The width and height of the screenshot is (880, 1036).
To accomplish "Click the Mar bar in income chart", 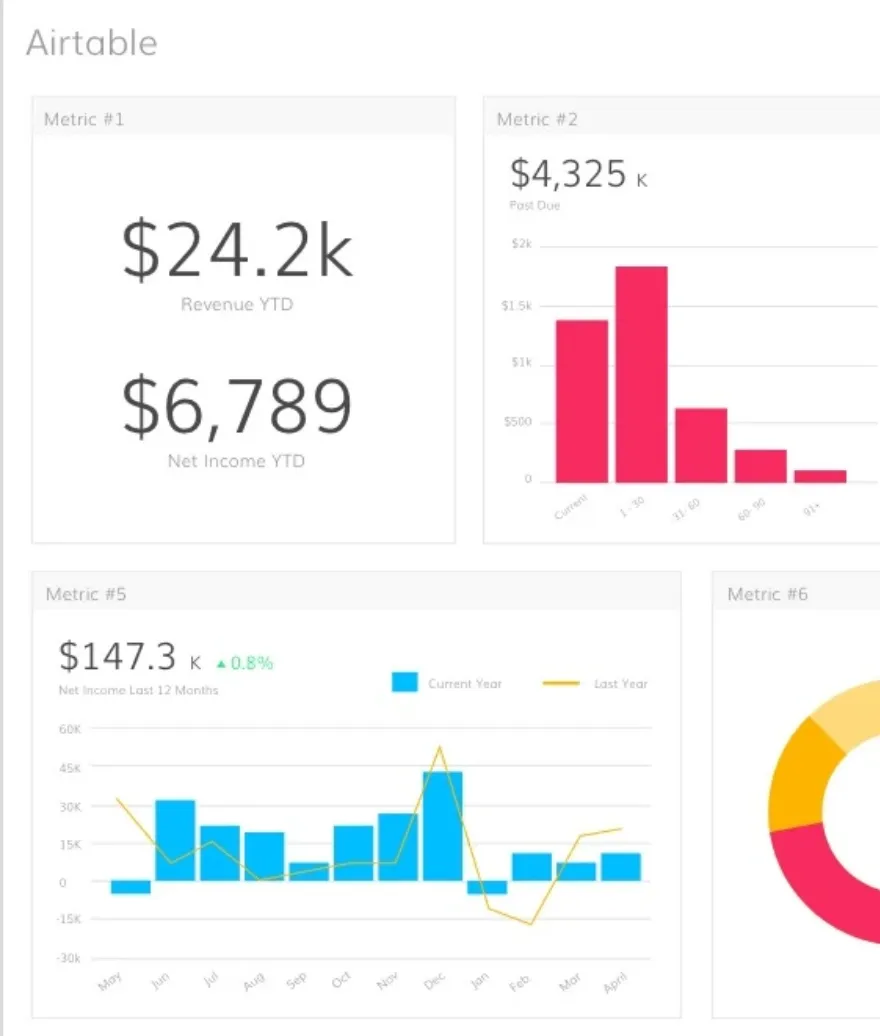I will click(x=576, y=871).
